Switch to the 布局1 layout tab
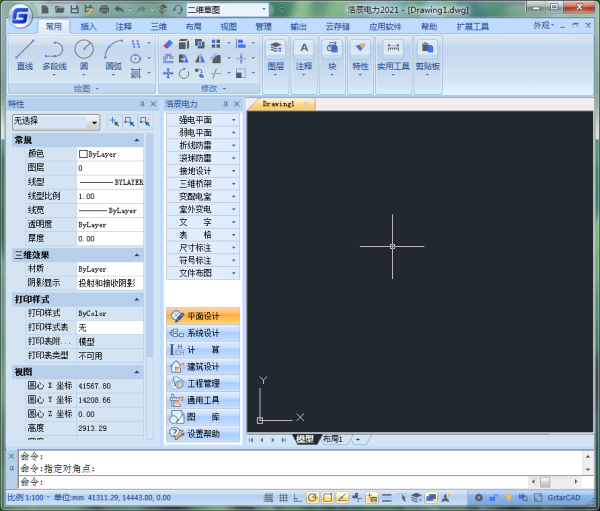This screenshot has width=600, height=511. click(x=332, y=439)
